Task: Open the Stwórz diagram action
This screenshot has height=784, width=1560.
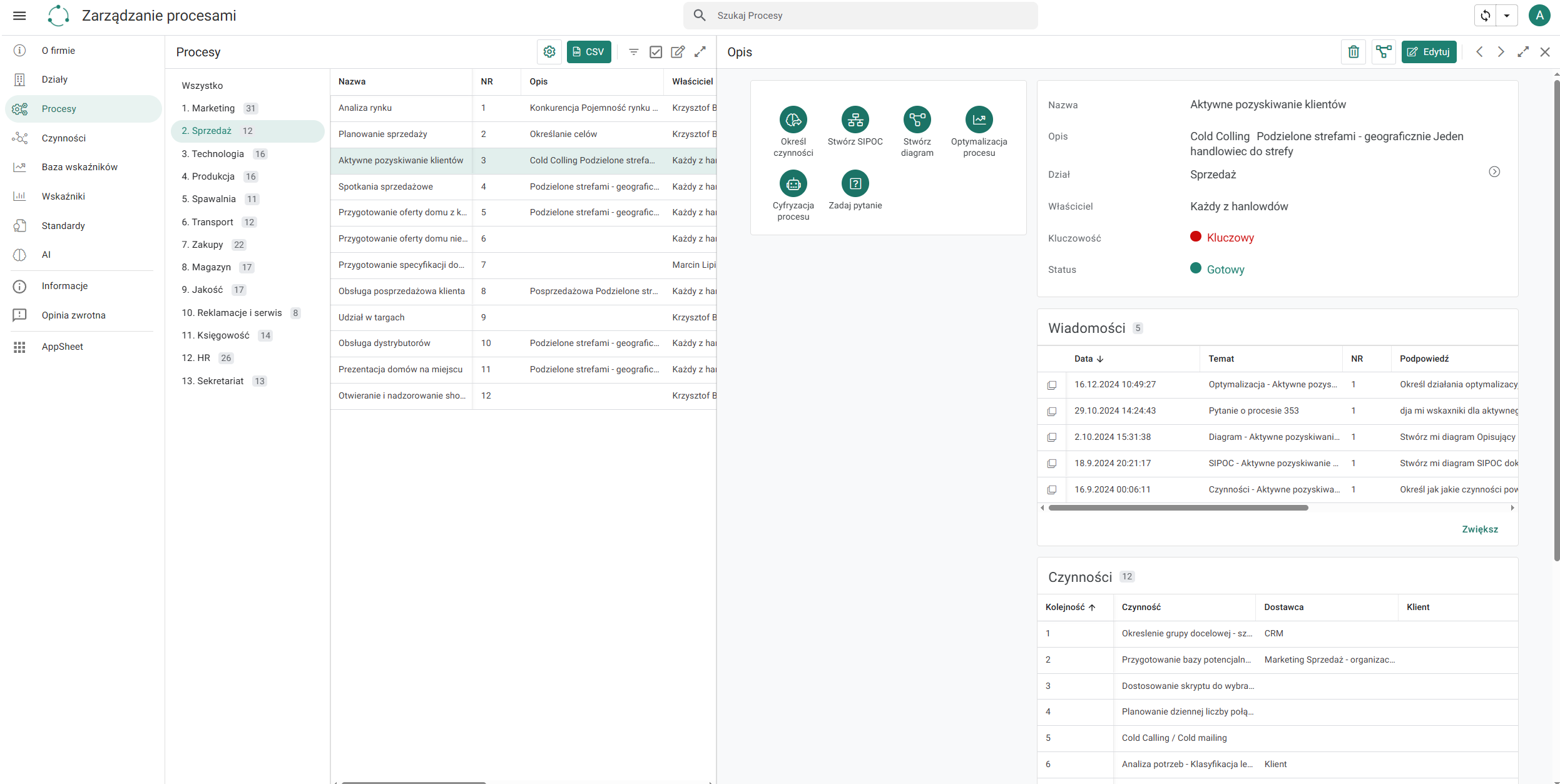Action: [x=917, y=120]
